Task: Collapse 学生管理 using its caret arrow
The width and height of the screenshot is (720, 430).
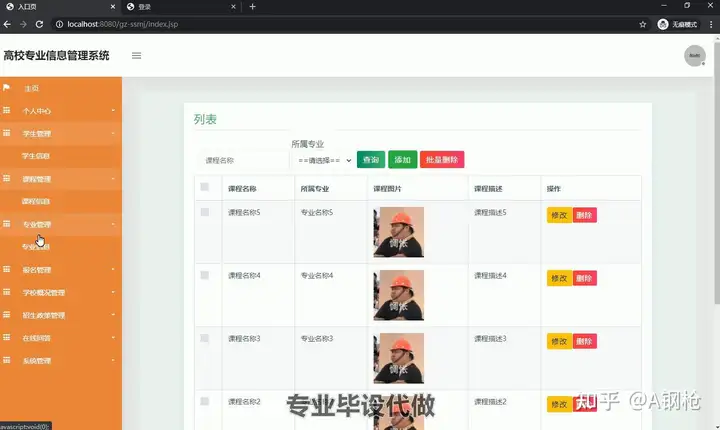Action: pos(113,133)
